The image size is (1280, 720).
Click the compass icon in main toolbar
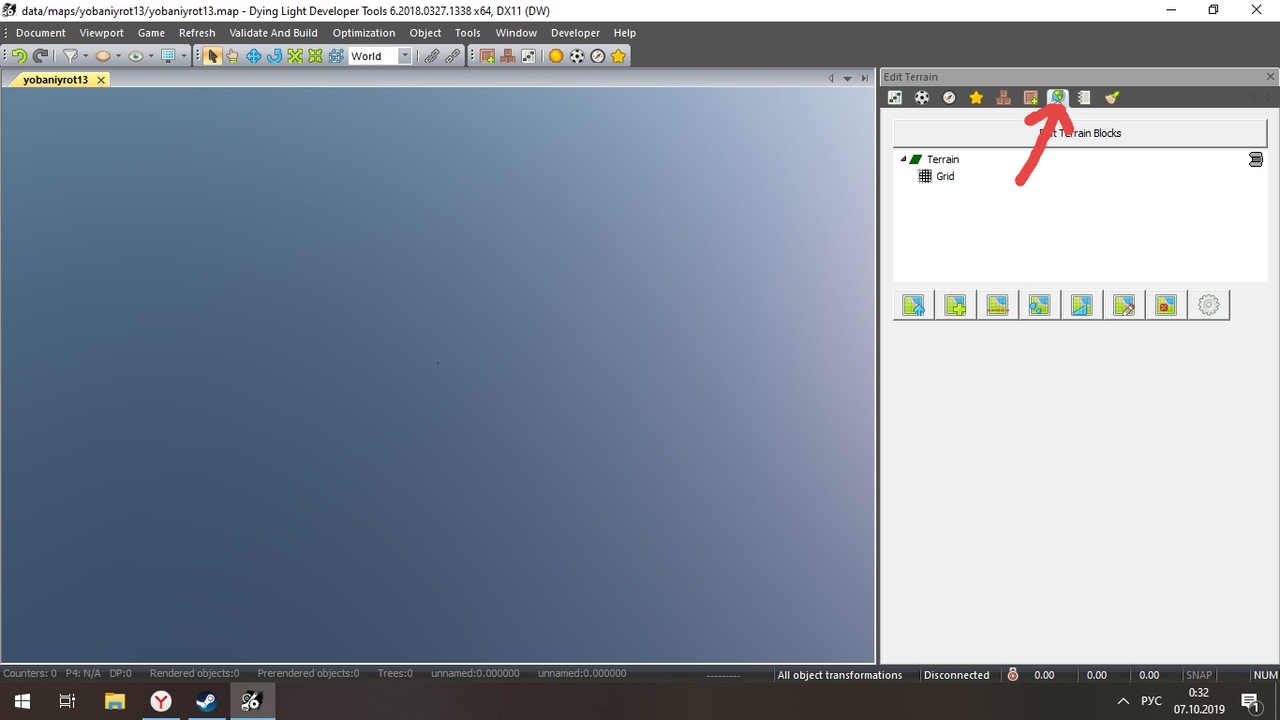598,56
